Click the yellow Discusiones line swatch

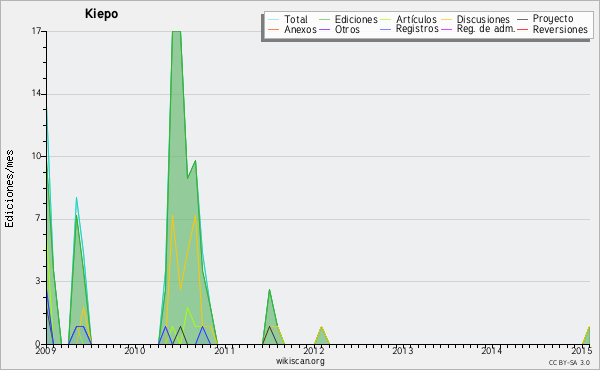[446, 20]
